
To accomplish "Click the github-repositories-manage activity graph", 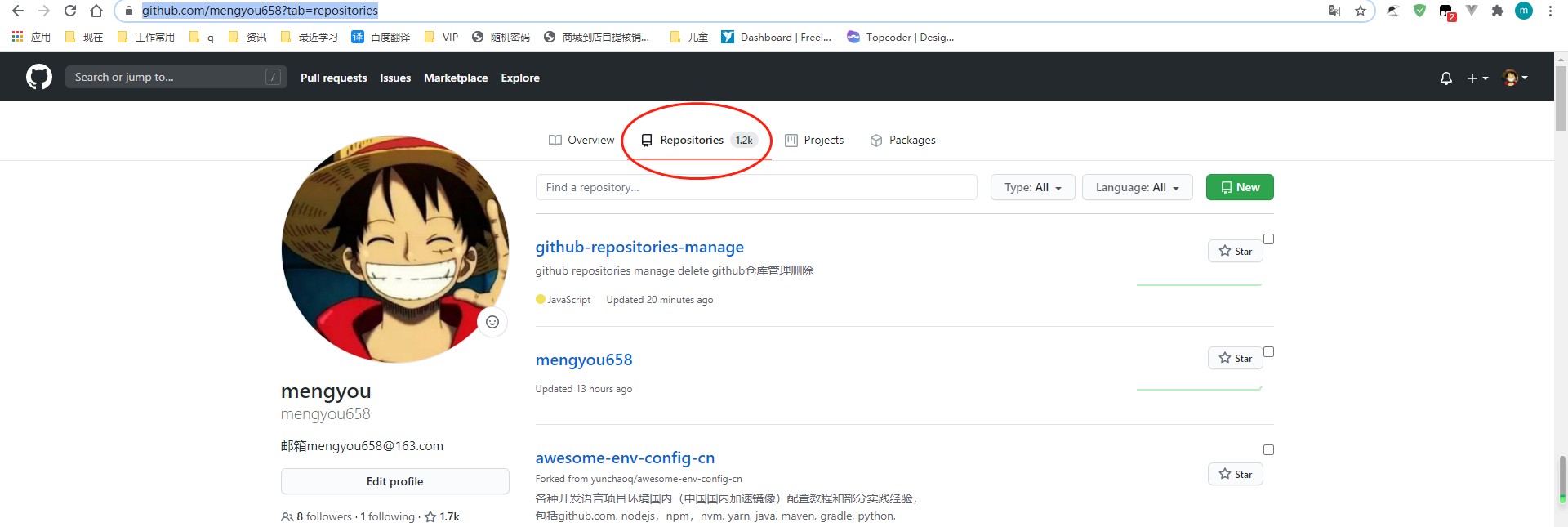I will tap(1199, 284).
